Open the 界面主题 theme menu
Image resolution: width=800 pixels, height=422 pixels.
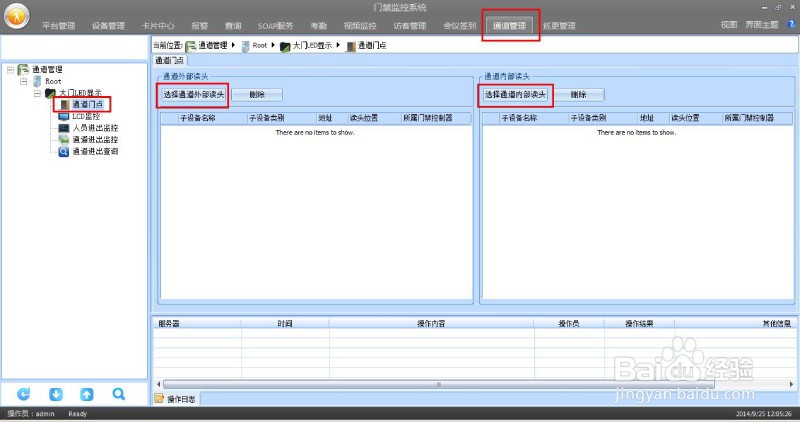click(762, 24)
